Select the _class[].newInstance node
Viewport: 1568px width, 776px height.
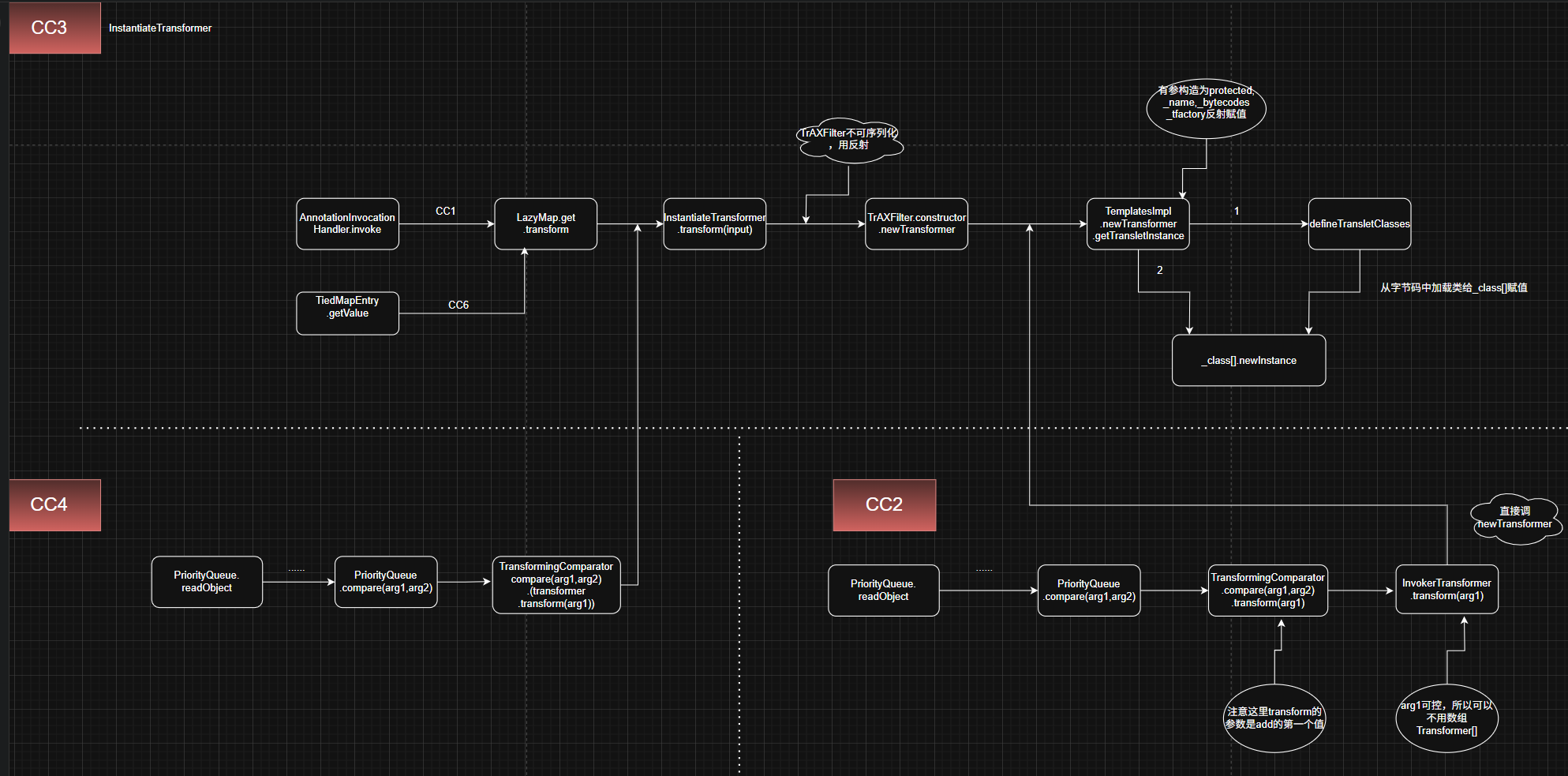tap(1248, 361)
